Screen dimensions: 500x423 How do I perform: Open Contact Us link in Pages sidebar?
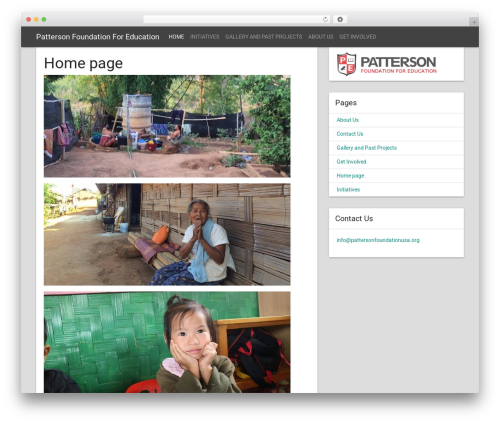coord(350,134)
